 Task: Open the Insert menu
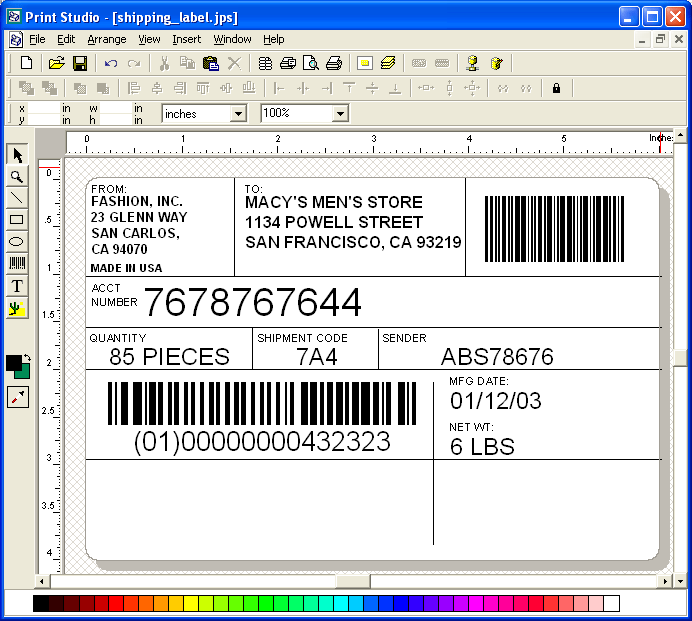[x=187, y=39]
